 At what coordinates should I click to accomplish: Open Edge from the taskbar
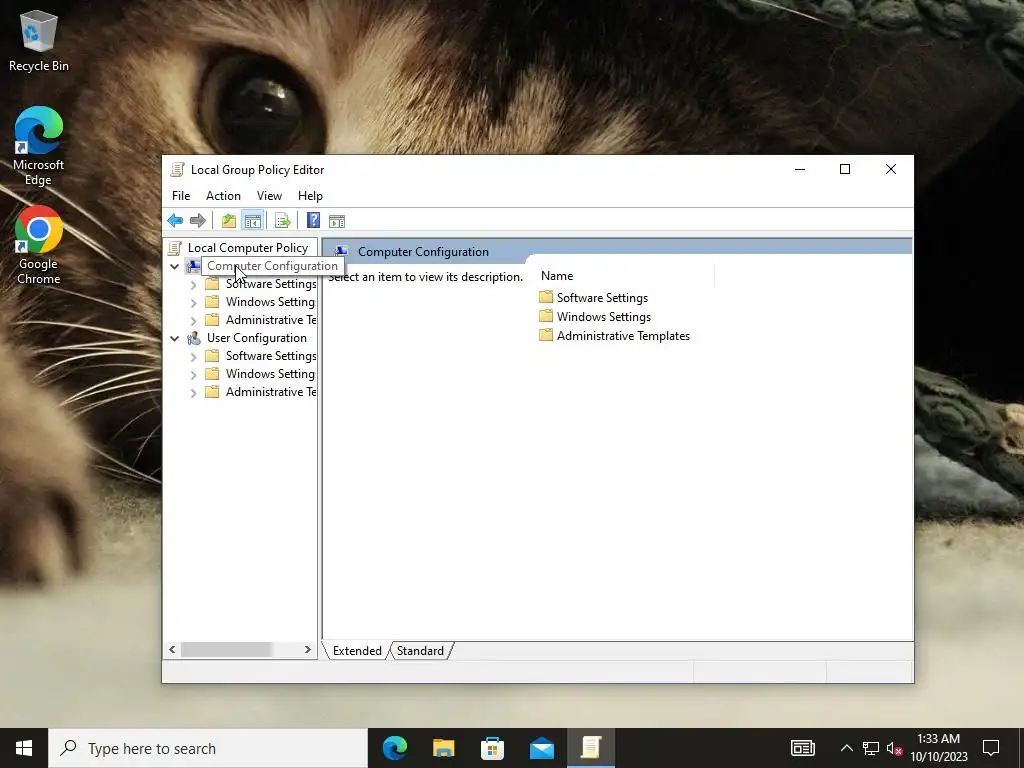(x=394, y=748)
